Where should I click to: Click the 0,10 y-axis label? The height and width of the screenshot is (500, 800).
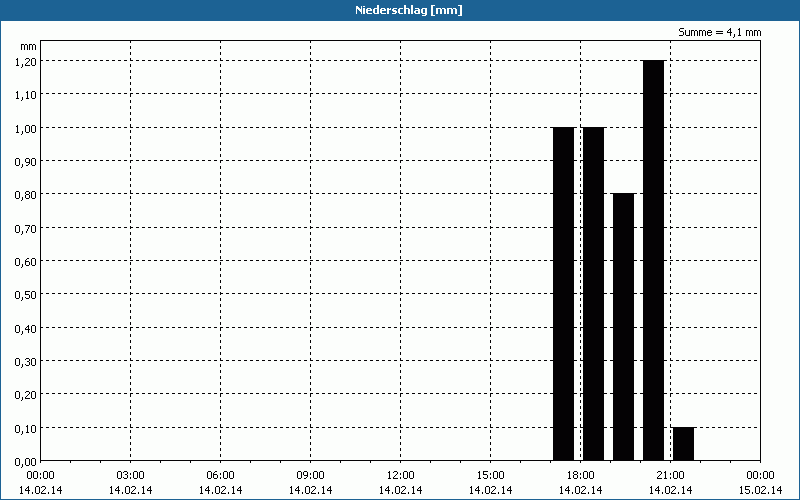coord(26,428)
